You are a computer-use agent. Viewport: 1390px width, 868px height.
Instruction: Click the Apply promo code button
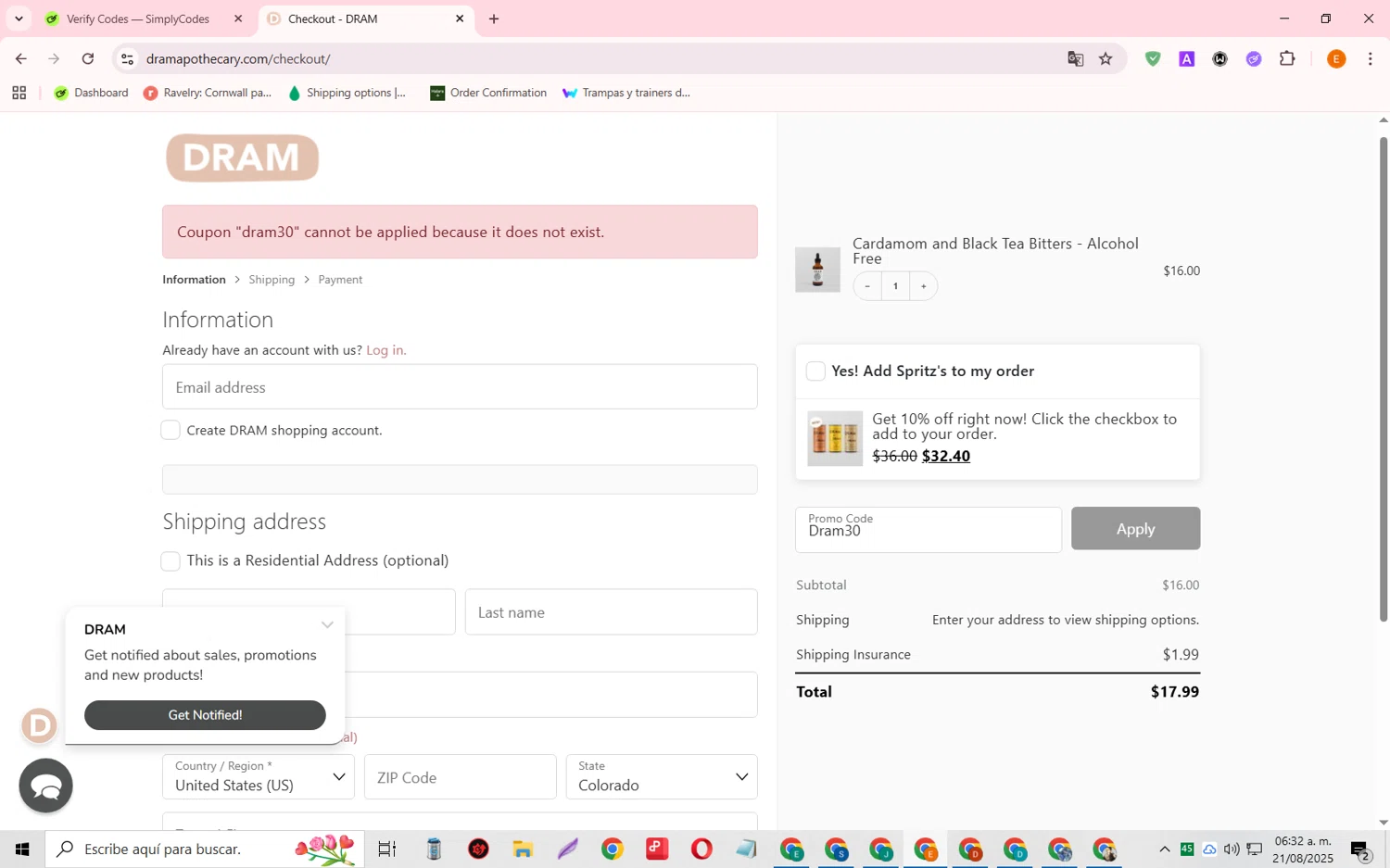point(1135,528)
